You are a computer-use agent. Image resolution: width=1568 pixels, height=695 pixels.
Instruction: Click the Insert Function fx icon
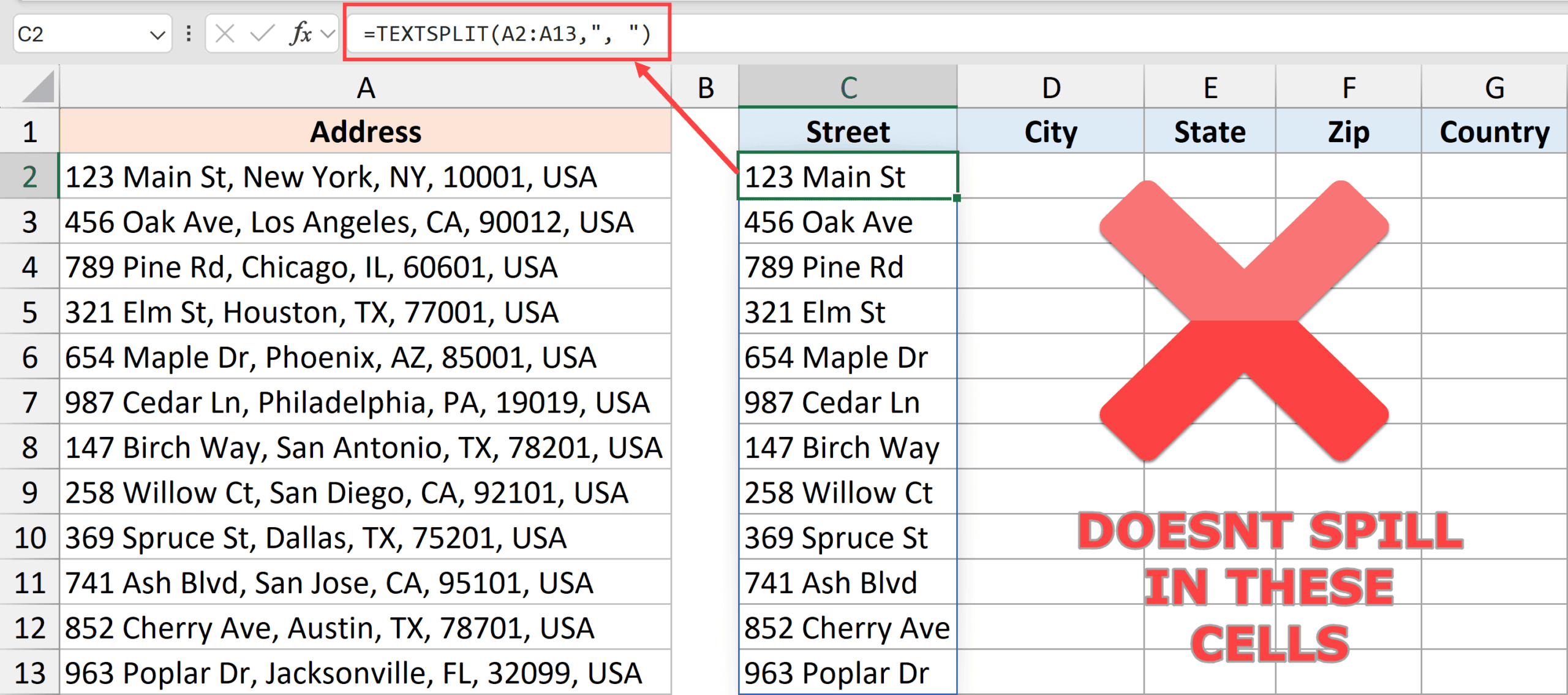click(x=300, y=33)
